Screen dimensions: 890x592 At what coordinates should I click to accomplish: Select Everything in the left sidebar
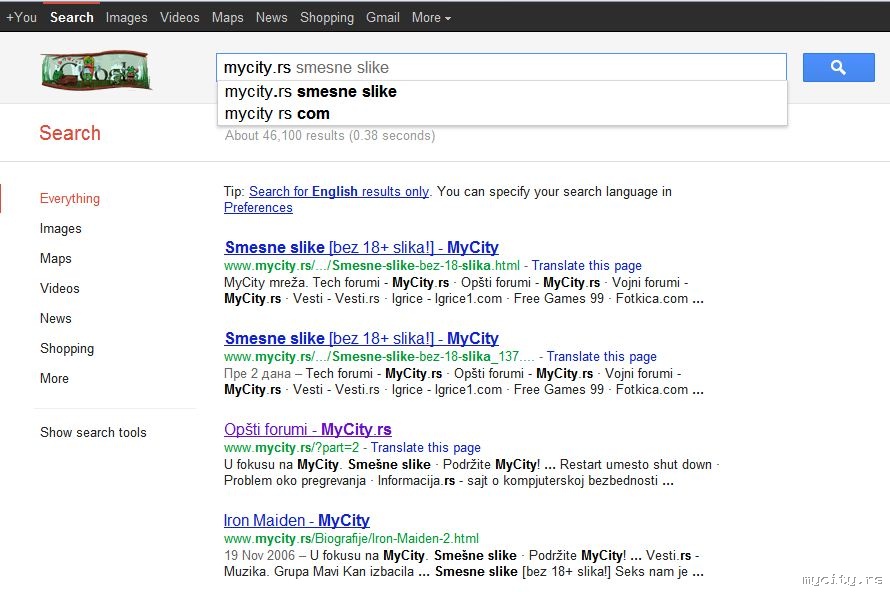(x=70, y=198)
